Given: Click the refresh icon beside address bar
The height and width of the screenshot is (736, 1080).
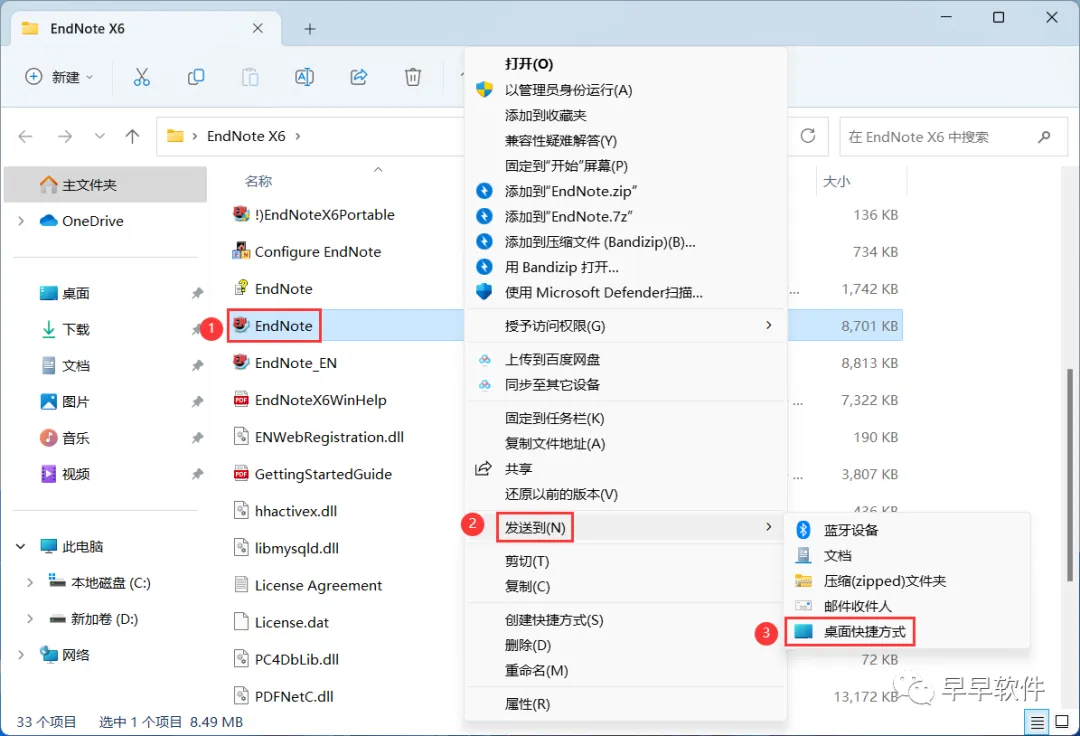Looking at the screenshot, I should [808, 136].
